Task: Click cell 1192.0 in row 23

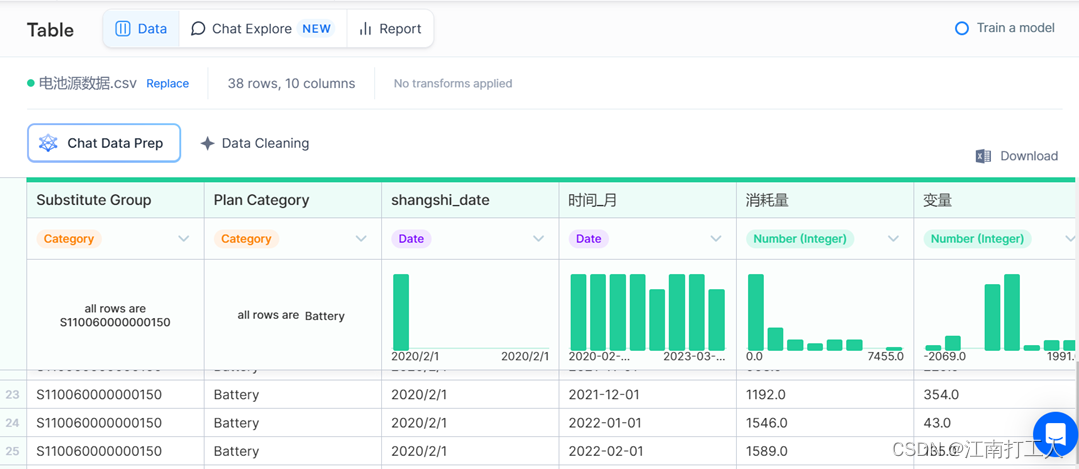Action: [825, 395]
